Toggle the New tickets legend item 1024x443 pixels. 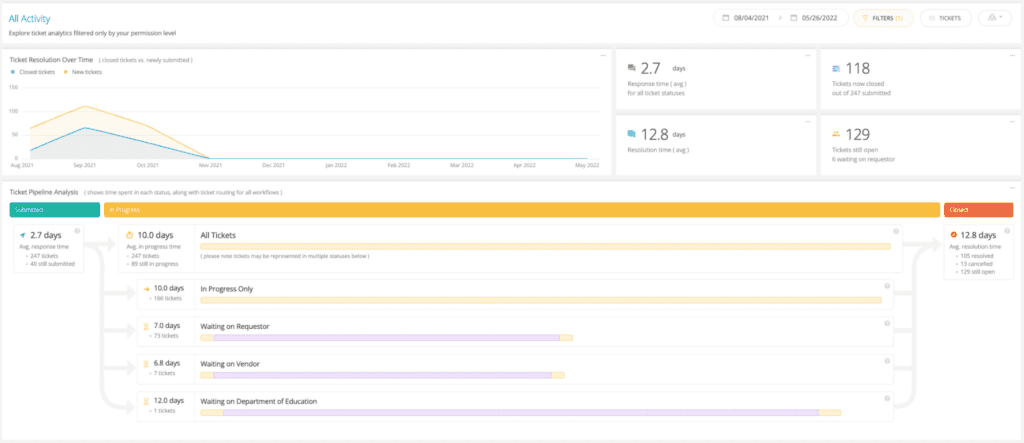(x=85, y=71)
